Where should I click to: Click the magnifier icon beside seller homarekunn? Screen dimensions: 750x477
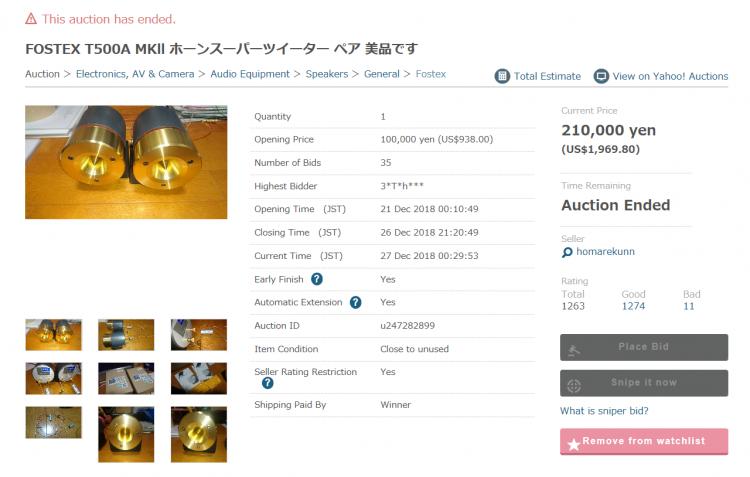[567, 252]
